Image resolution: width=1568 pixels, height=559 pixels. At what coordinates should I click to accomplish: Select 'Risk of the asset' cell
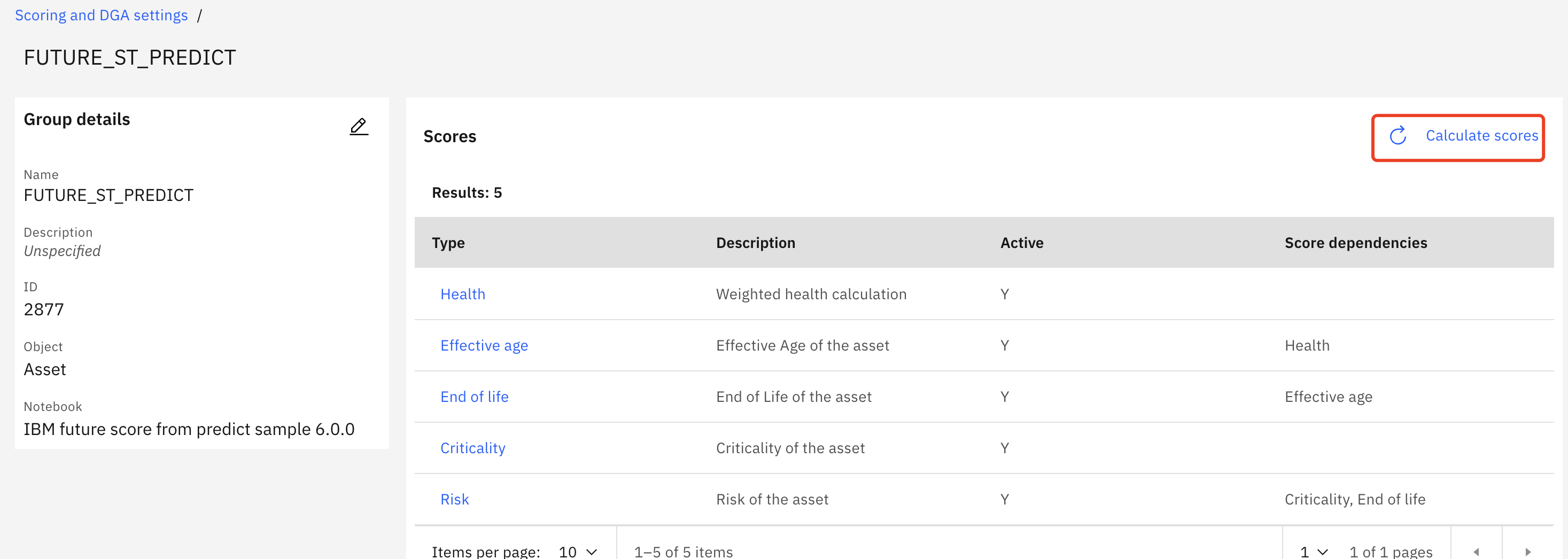tap(772, 499)
